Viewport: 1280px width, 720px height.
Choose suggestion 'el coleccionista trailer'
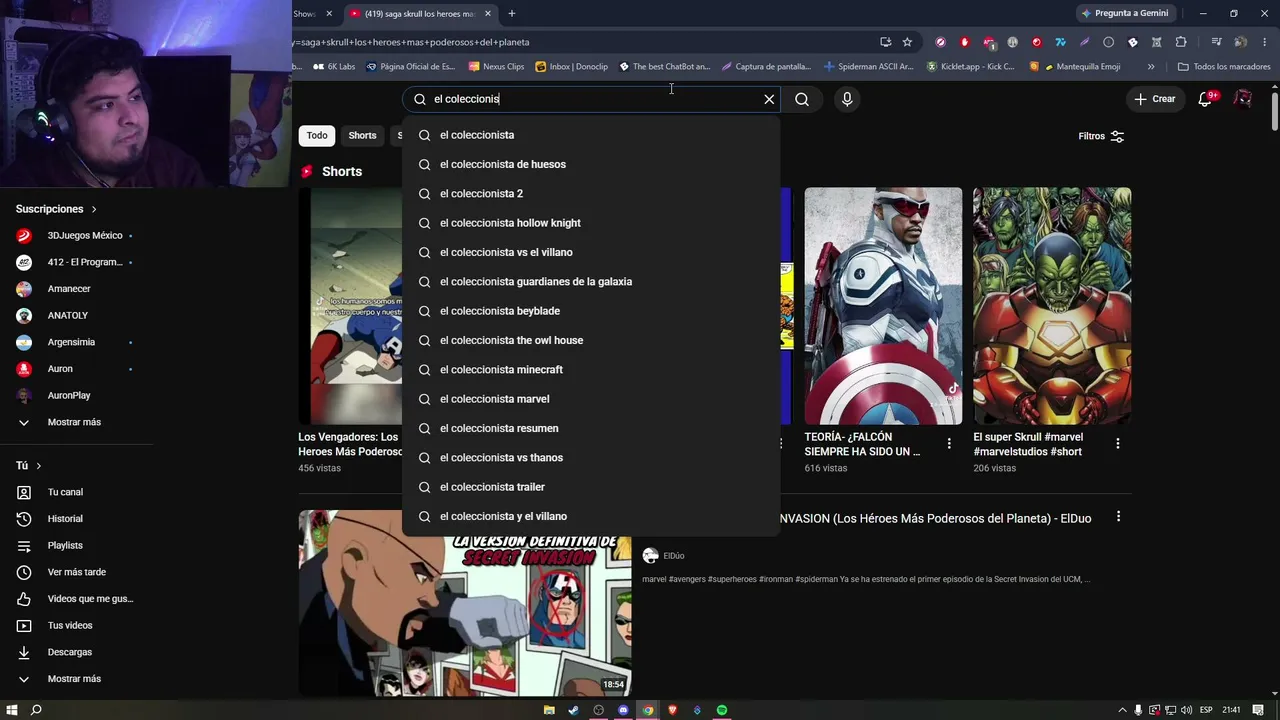coord(591,487)
